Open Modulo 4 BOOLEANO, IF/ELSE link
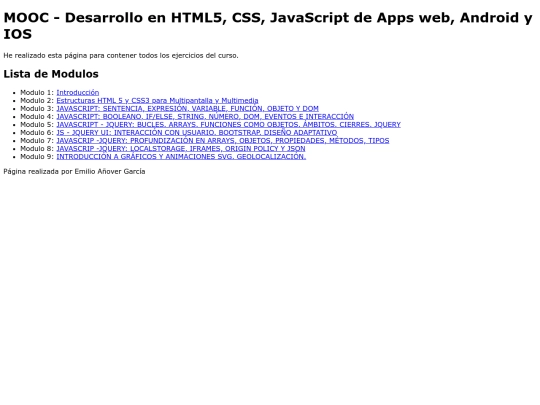The height and width of the screenshot is (405, 540). pos(205,116)
